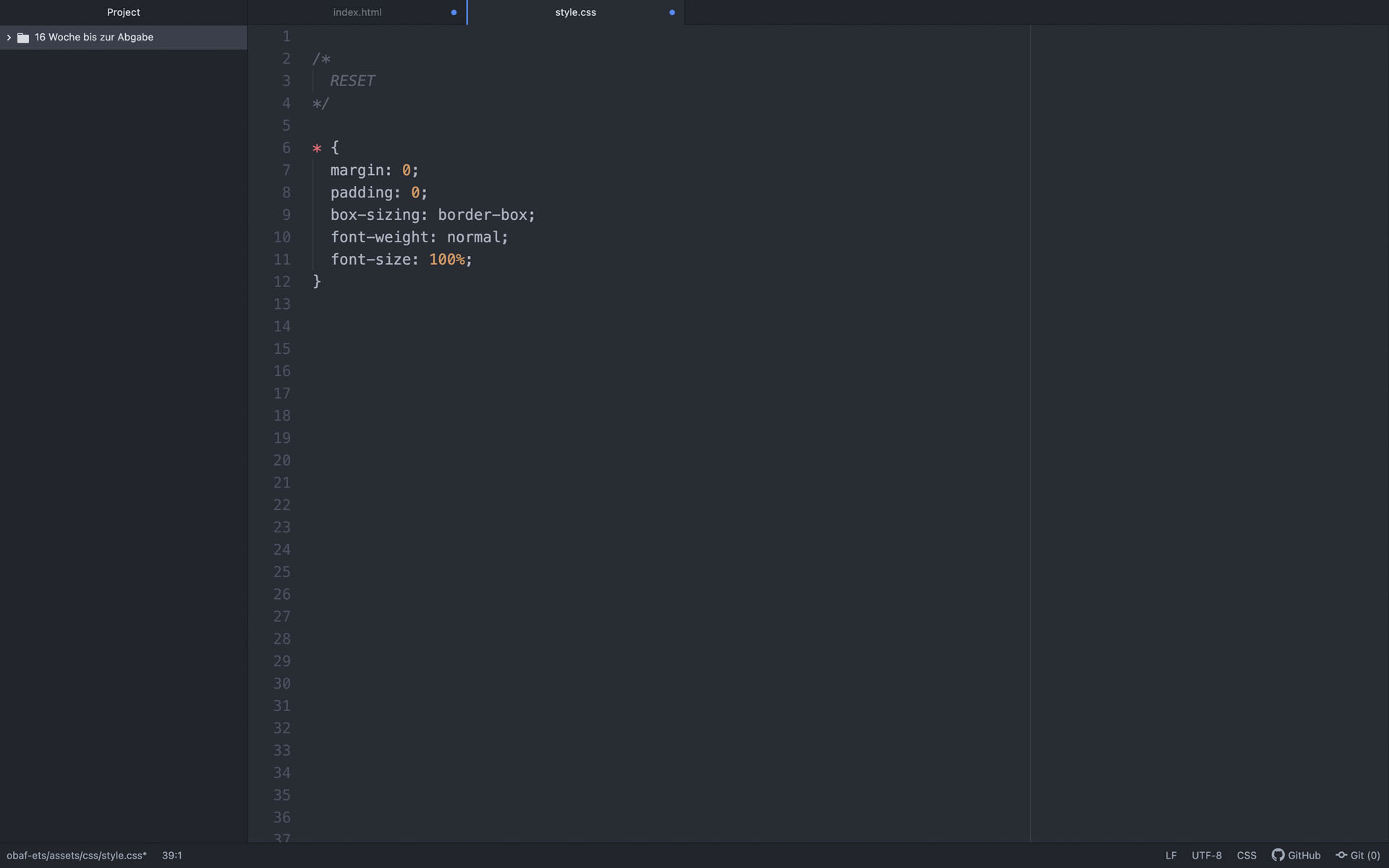Change the UTF-8 encoding selector

pos(1207,855)
